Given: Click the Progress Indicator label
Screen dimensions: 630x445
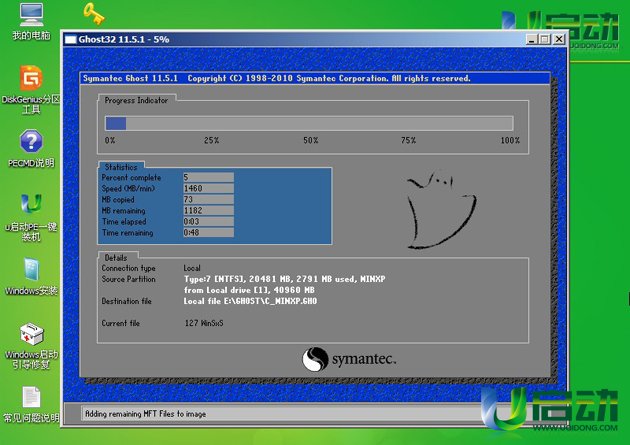Looking at the screenshot, I should (136, 100).
